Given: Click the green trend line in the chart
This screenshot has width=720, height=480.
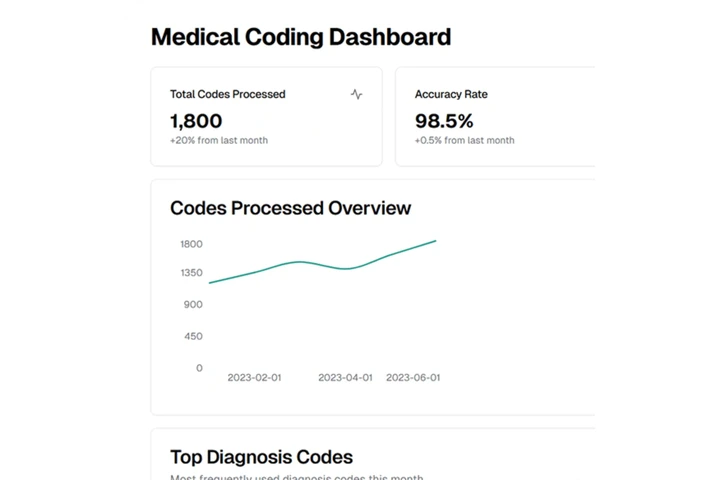Looking at the screenshot, I should pyautogui.click(x=300, y=262).
